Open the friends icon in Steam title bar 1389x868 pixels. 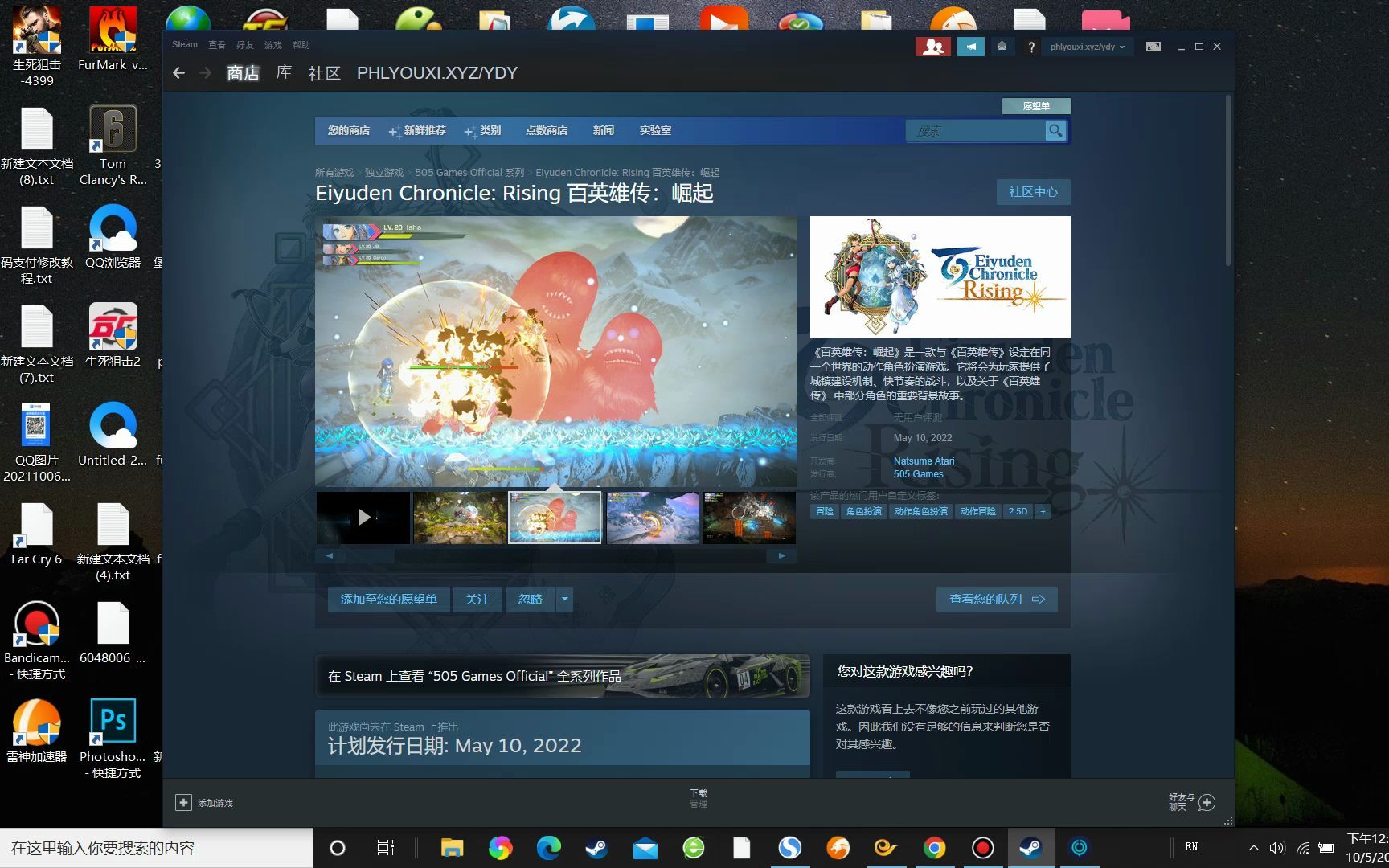pyautogui.click(x=932, y=47)
